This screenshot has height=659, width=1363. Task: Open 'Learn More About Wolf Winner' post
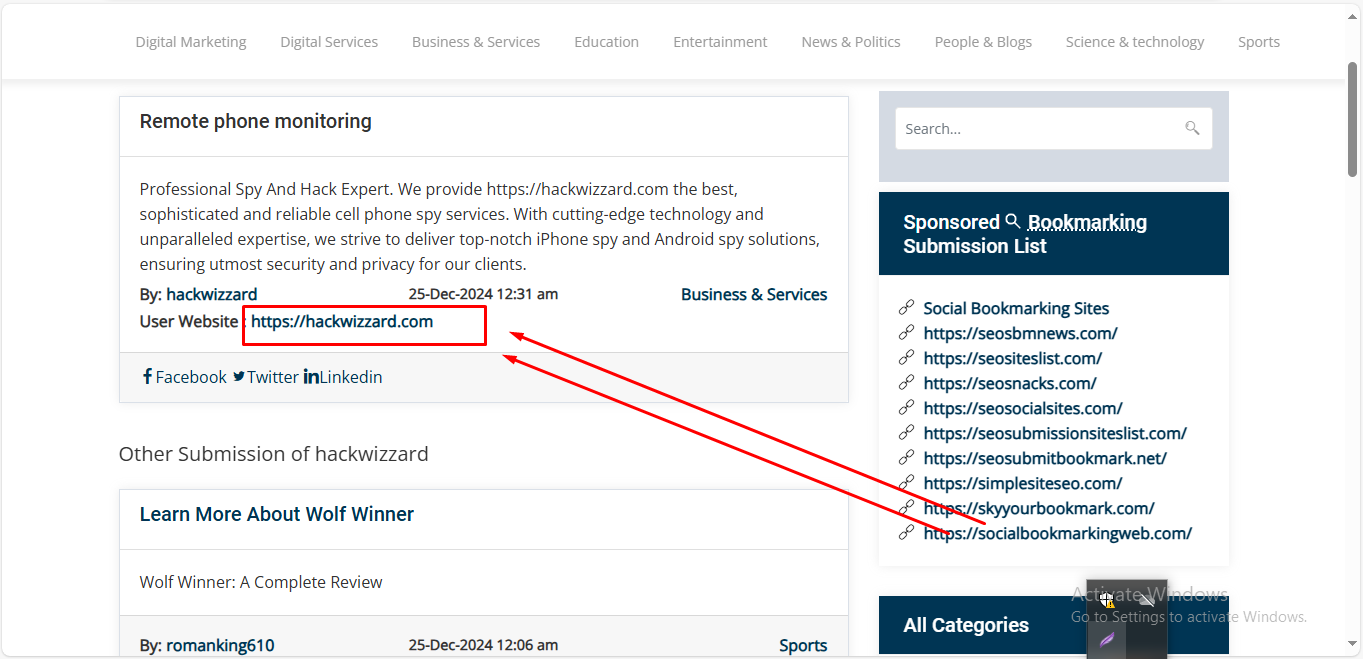276,514
